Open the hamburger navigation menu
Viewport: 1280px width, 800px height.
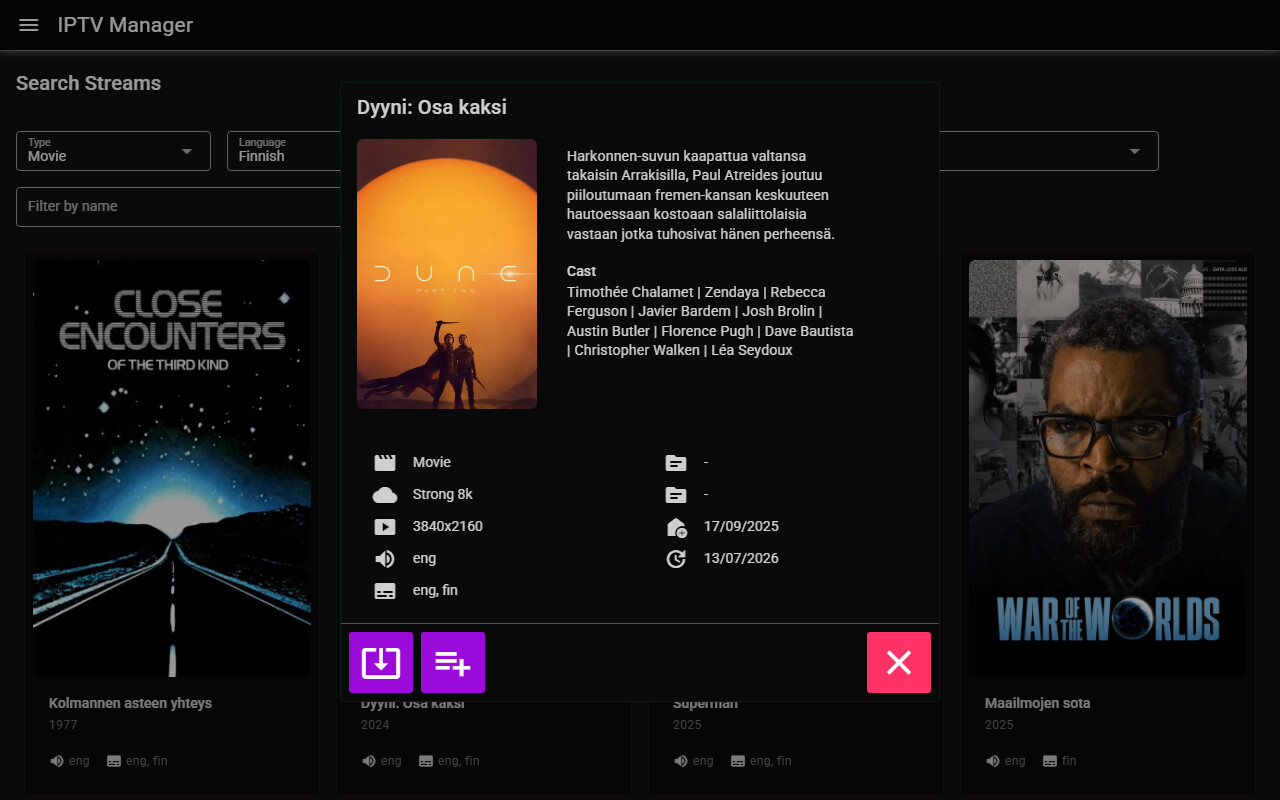(x=29, y=25)
